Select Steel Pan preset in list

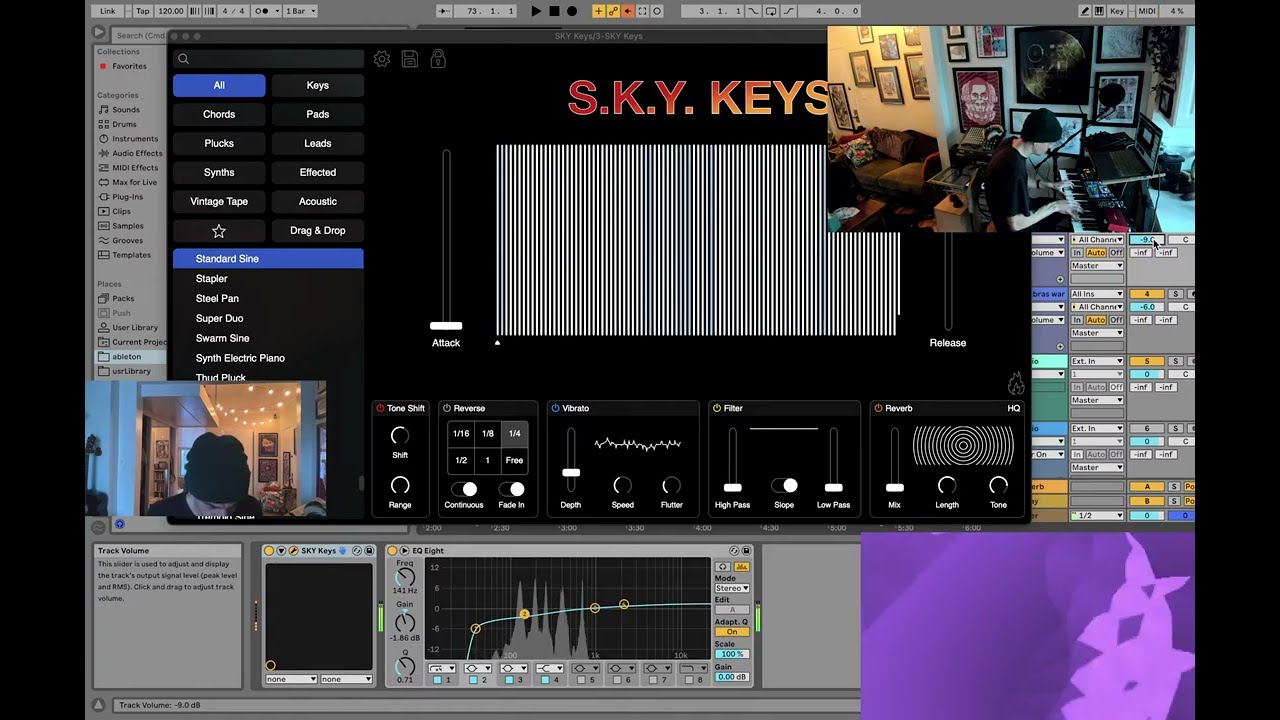(268, 298)
